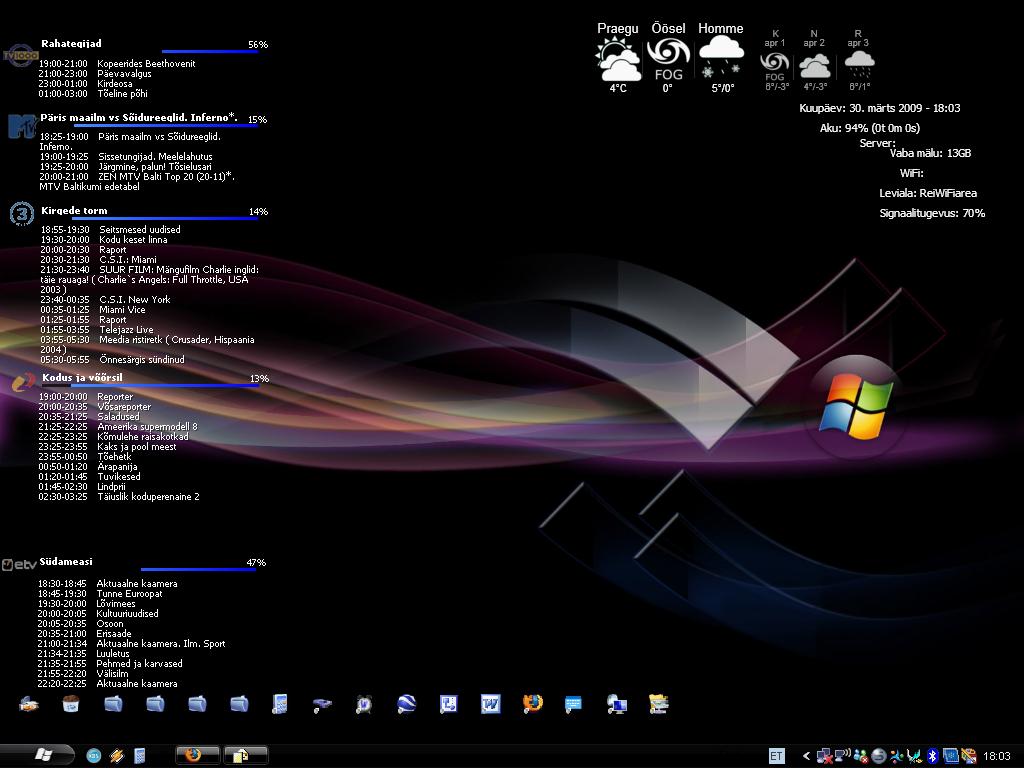
Task: Click the Kodus ja võõrsil 13% progress bar
Action: tap(165, 385)
